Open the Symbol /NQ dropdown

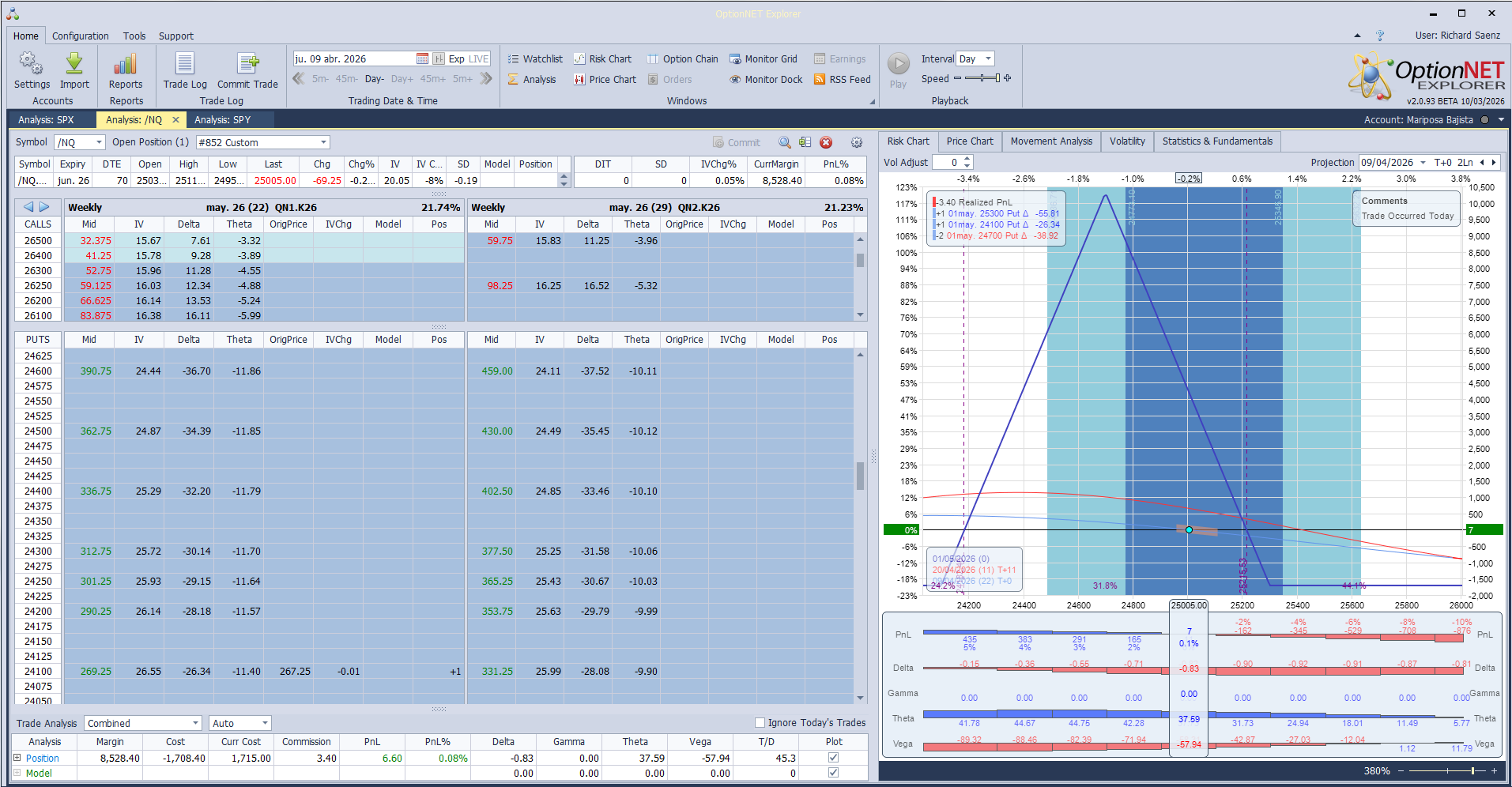99,142
